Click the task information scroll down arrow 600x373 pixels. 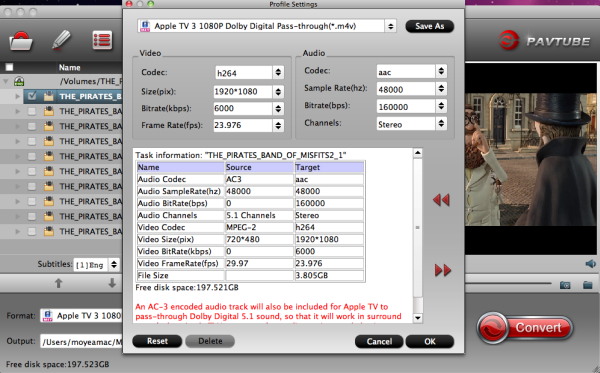(x=417, y=318)
